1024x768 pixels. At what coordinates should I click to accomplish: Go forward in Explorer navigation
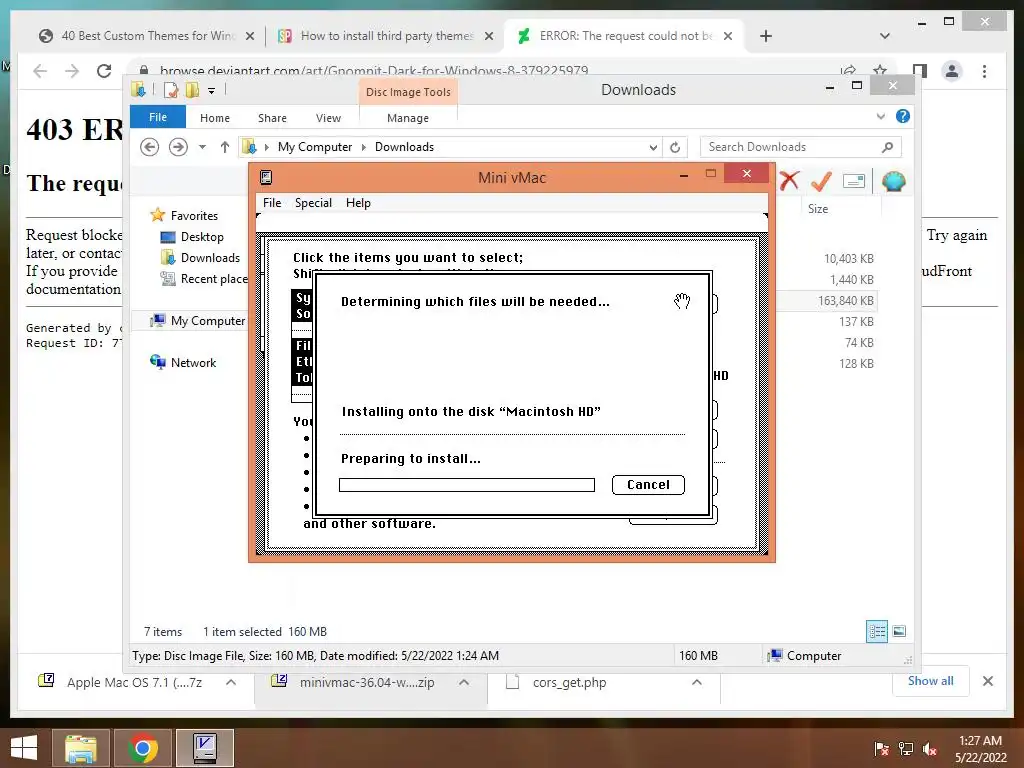tap(178, 147)
